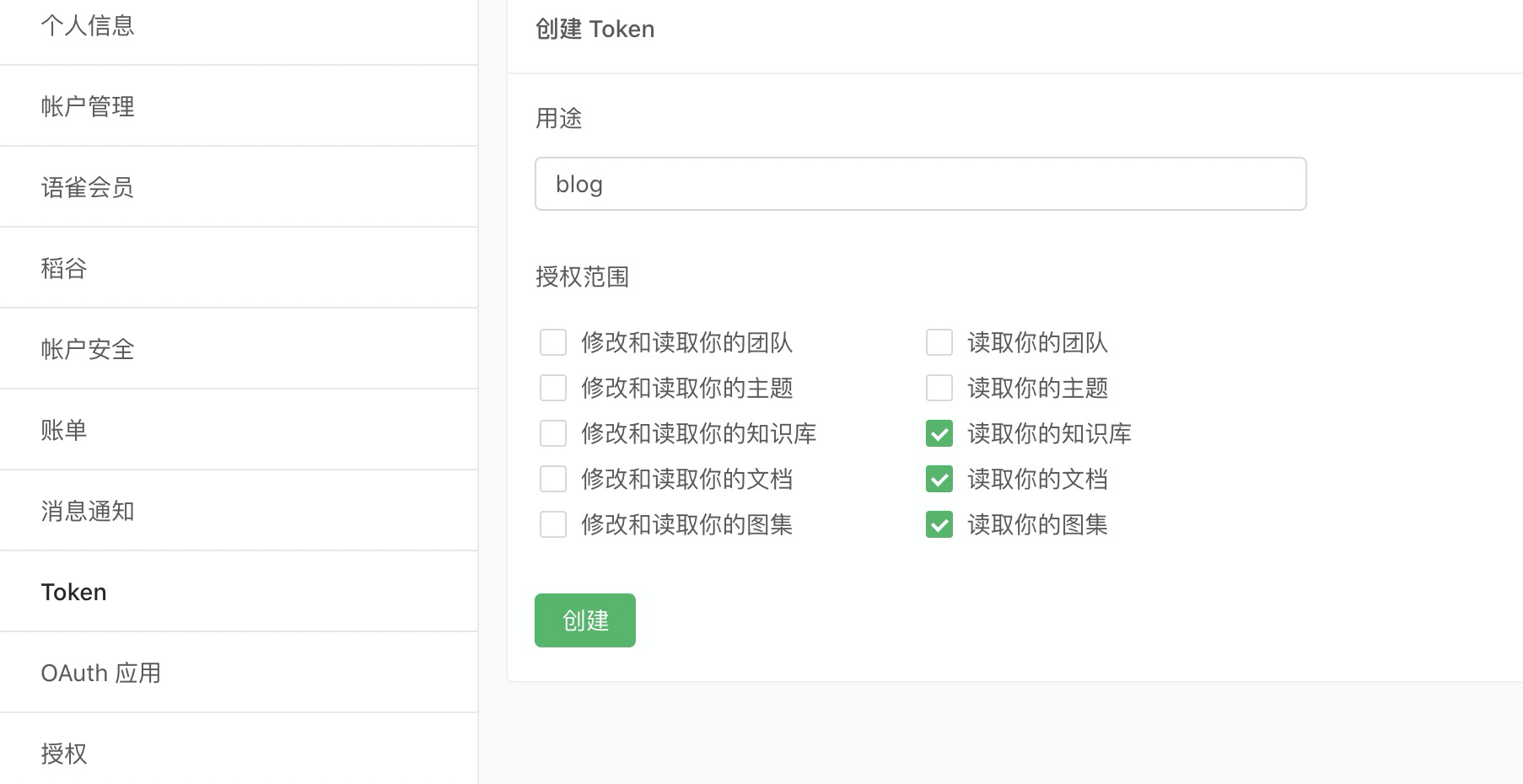Click the green 创建 button
1523x784 pixels.
pyautogui.click(x=585, y=620)
